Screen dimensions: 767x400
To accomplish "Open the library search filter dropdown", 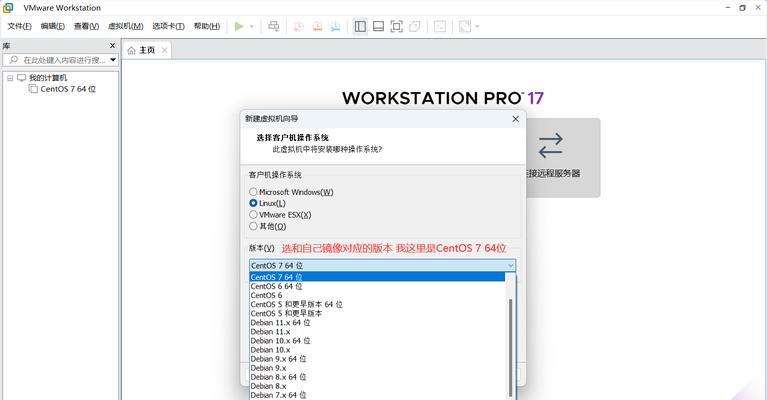I will click(x=113, y=60).
